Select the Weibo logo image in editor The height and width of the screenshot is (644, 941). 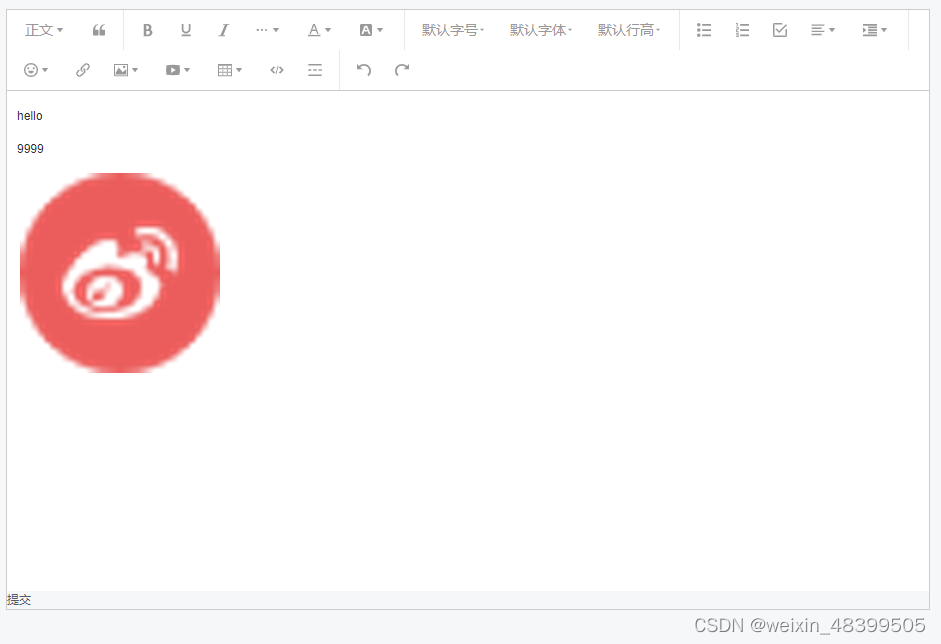pyautogui.click(x=120, y=273)
